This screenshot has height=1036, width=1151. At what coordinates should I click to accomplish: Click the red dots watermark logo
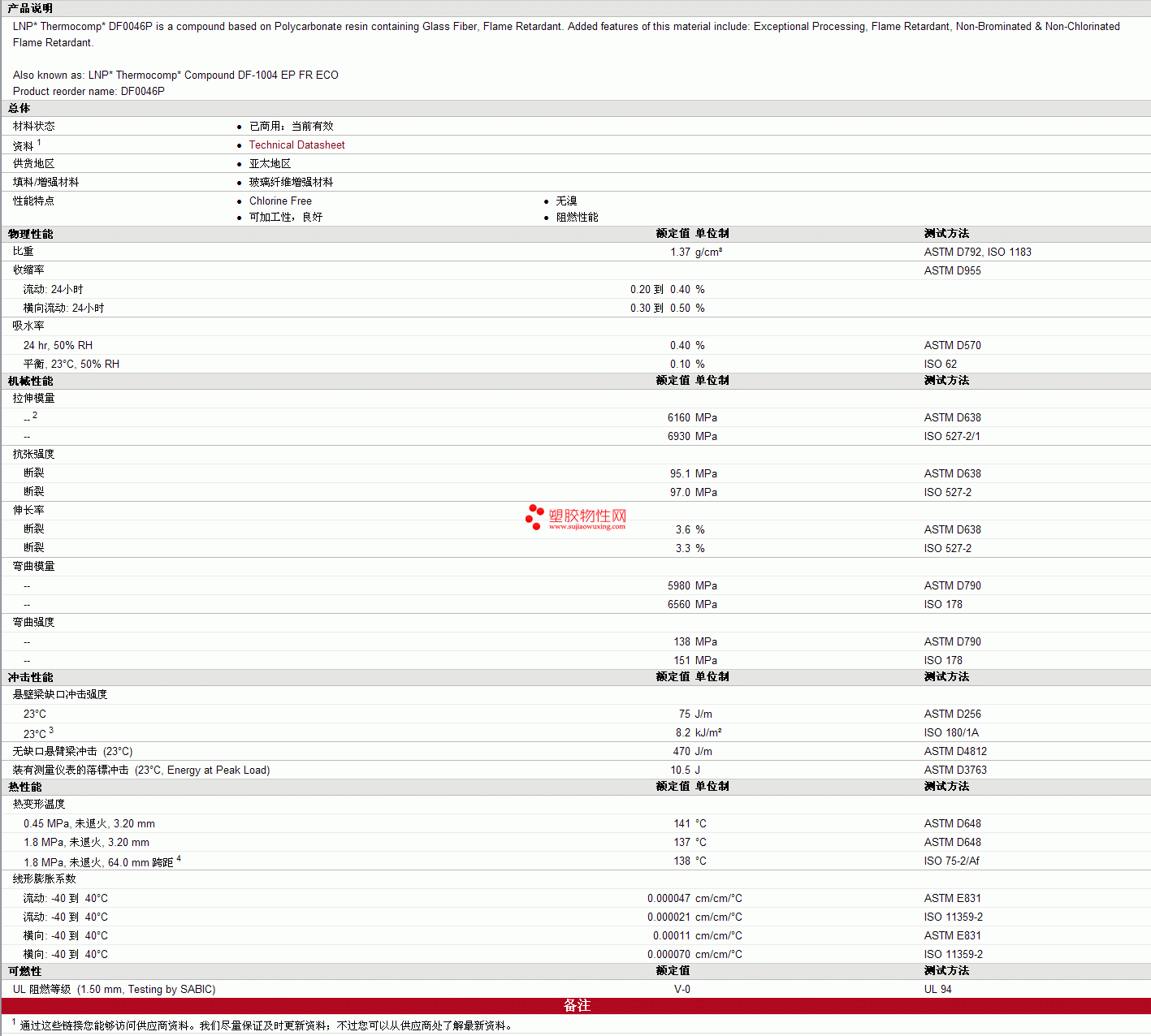[x=534, y=517]
